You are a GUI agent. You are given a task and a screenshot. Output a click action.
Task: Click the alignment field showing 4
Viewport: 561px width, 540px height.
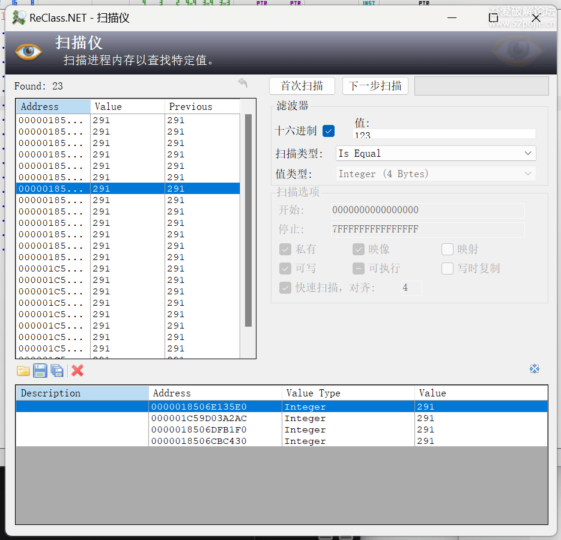[411, 288]
